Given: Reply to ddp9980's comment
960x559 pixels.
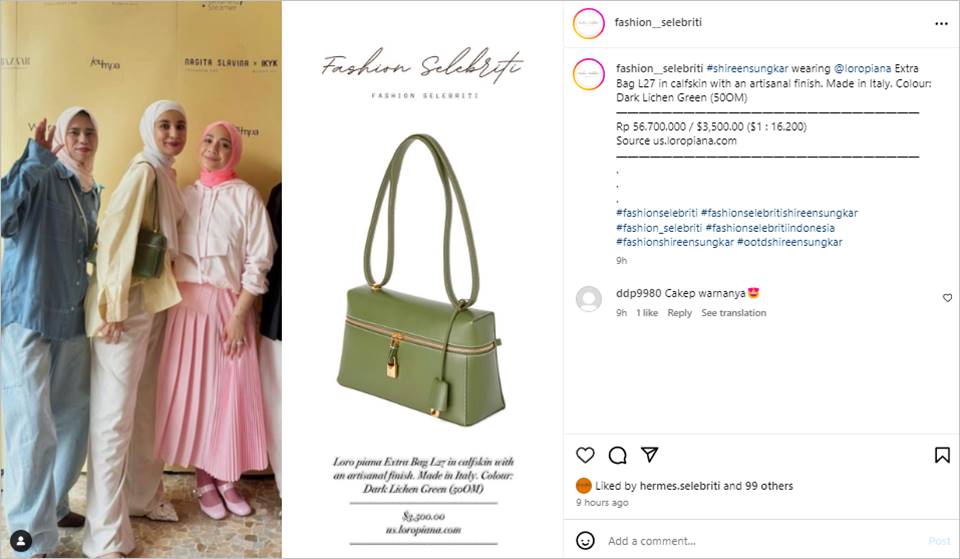Looking at the screenshot, I should coord(679,313).
